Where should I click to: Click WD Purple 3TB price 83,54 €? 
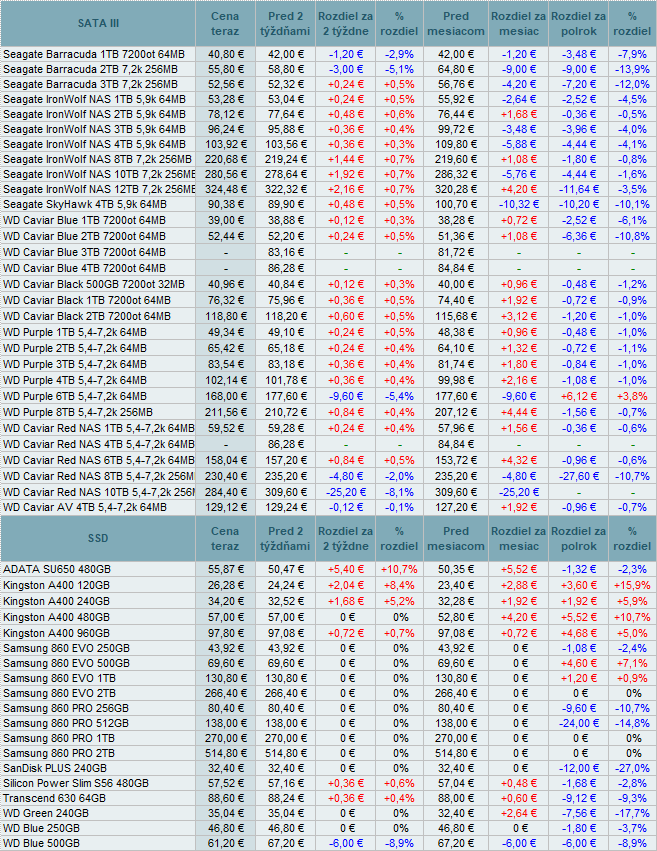click(226, 365)
